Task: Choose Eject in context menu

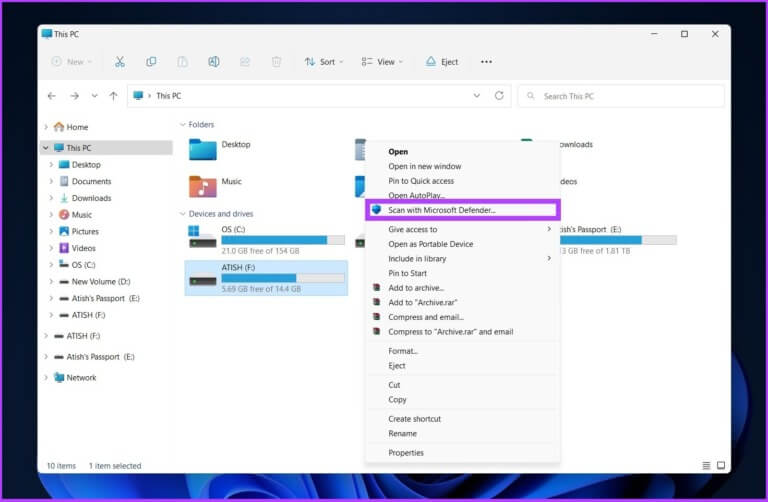Action: [463, 366]
